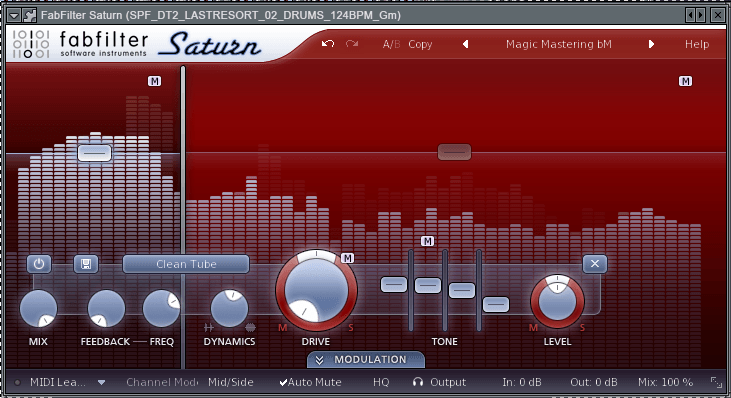Click the resize interface icon
This screenshot has width=731, height=398.
click(x=716, y=383)
